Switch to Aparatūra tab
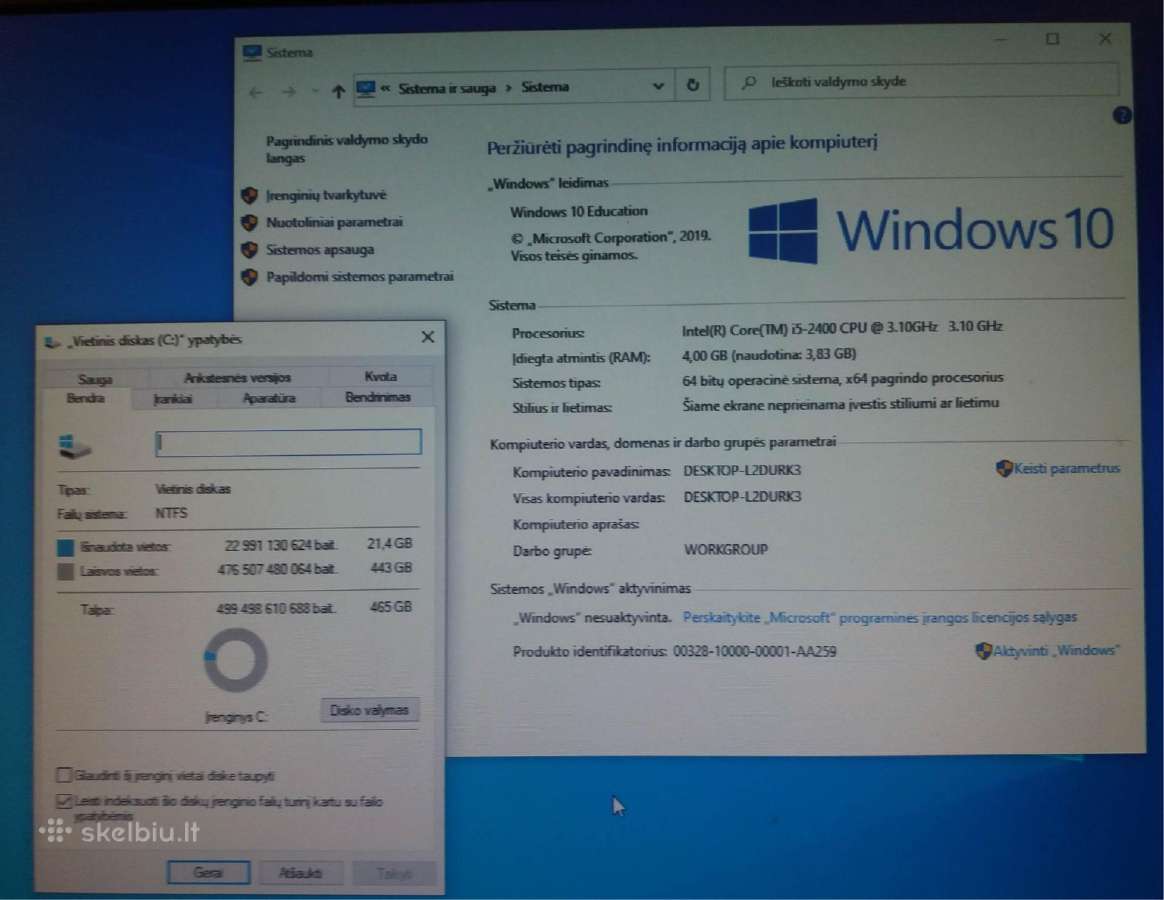The width and height of the screenshot is (1164, 900). click(x=269, y=398)
